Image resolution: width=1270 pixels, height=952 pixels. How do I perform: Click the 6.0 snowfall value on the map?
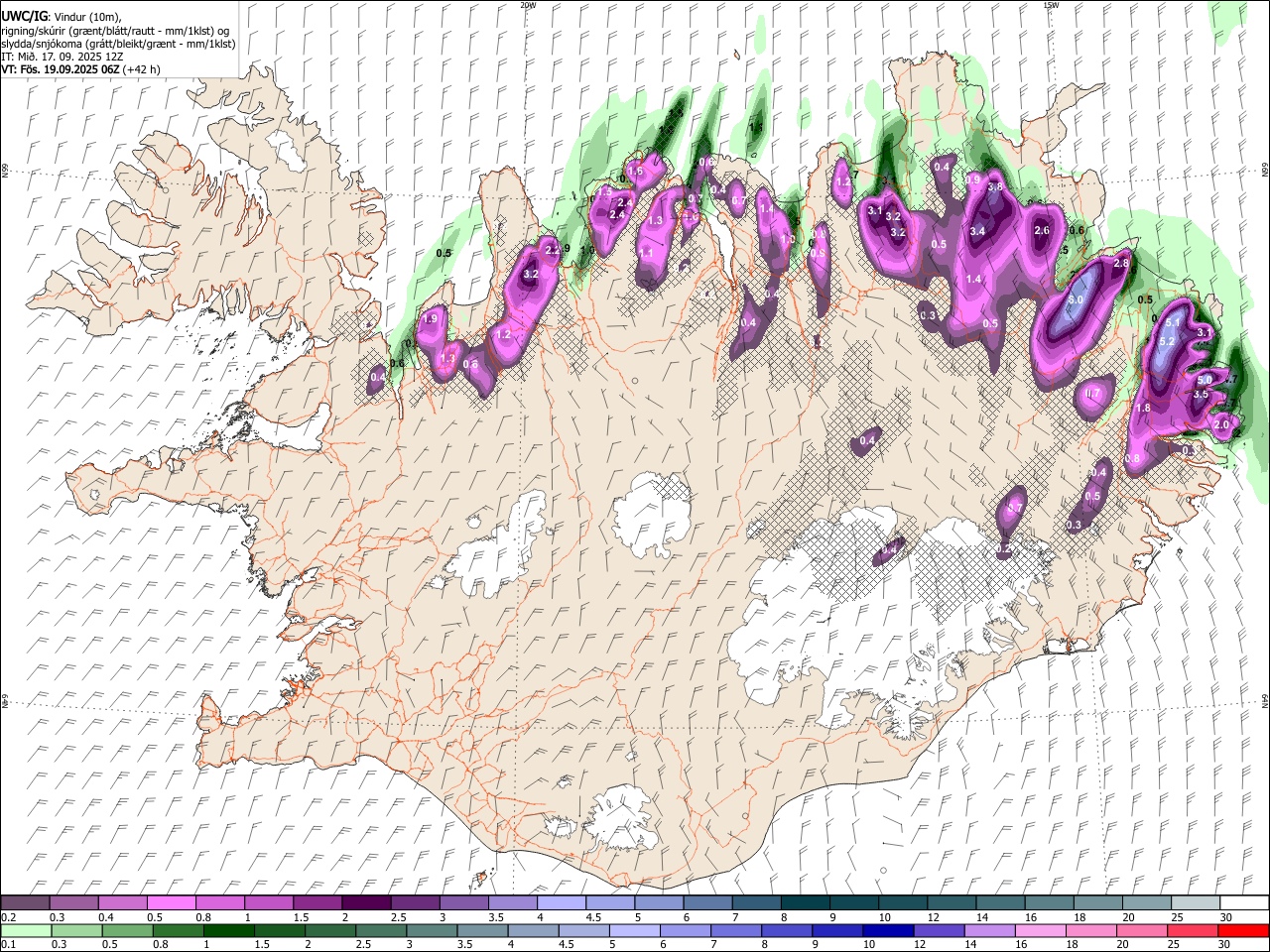tap(1076, 299)
